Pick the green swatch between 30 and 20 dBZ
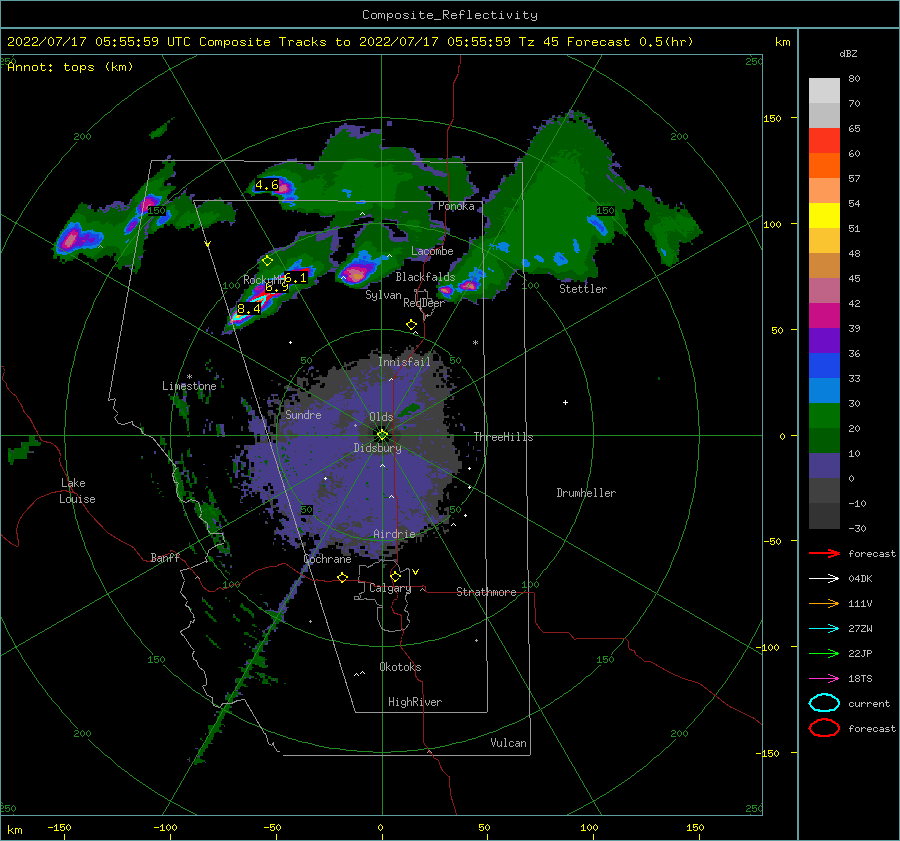This screenshot has width=900, height=841. pos(824,416)
